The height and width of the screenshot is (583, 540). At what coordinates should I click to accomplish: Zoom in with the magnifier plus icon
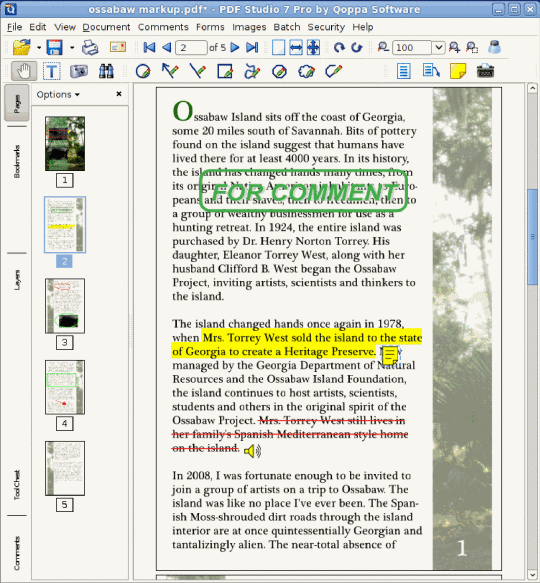[x=454, y=47]
